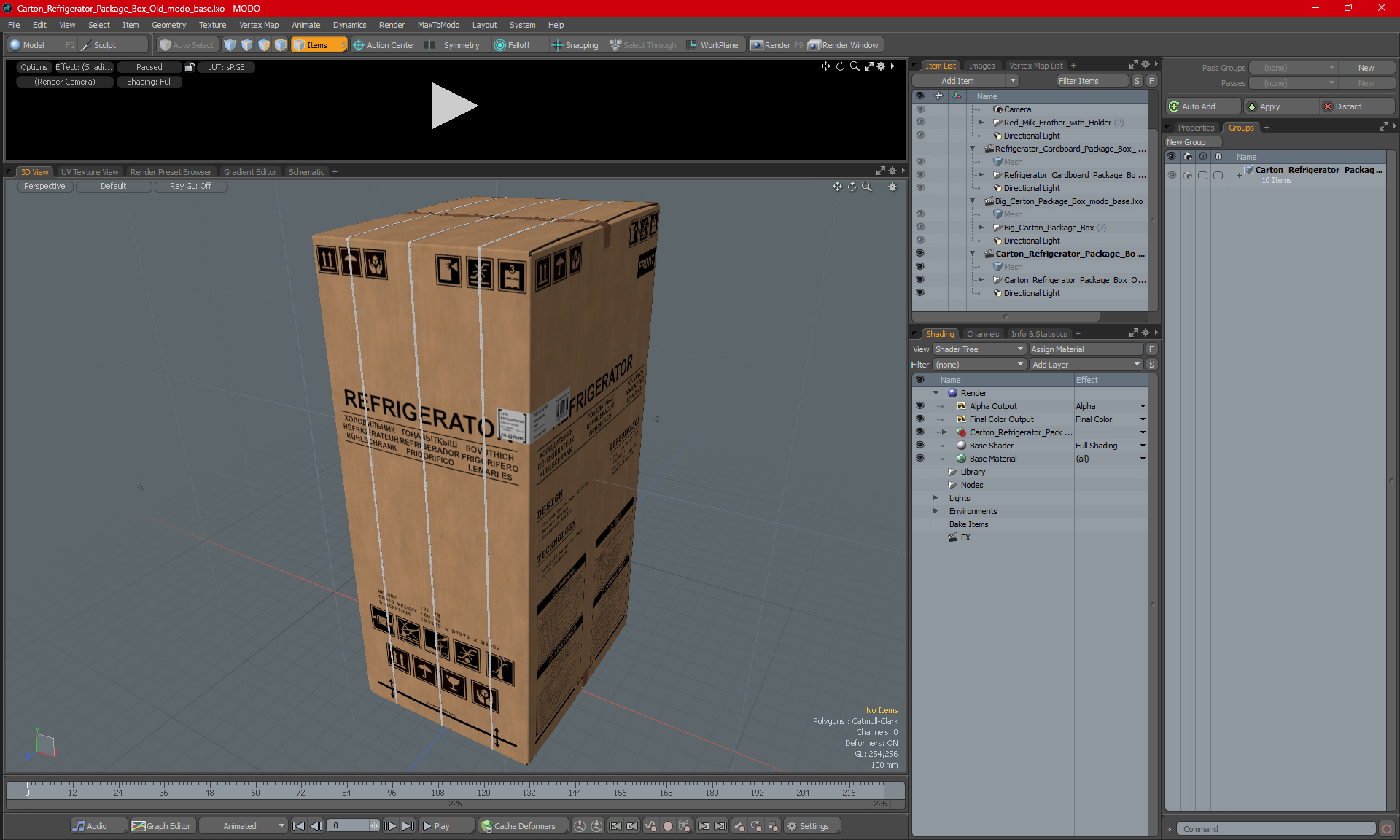Open Shader Tree view dropdown
This screenshot has width=1400, height=840.
click(979, 349)
